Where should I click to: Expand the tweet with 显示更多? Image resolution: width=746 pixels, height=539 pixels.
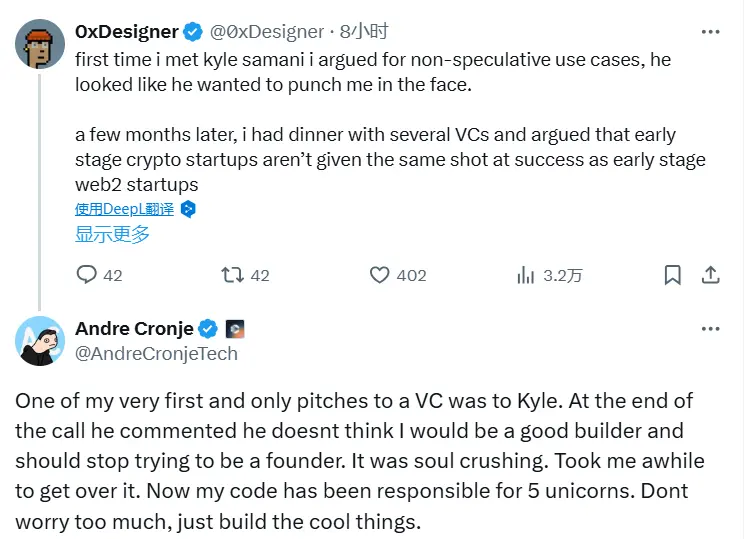tap(112, 234)
